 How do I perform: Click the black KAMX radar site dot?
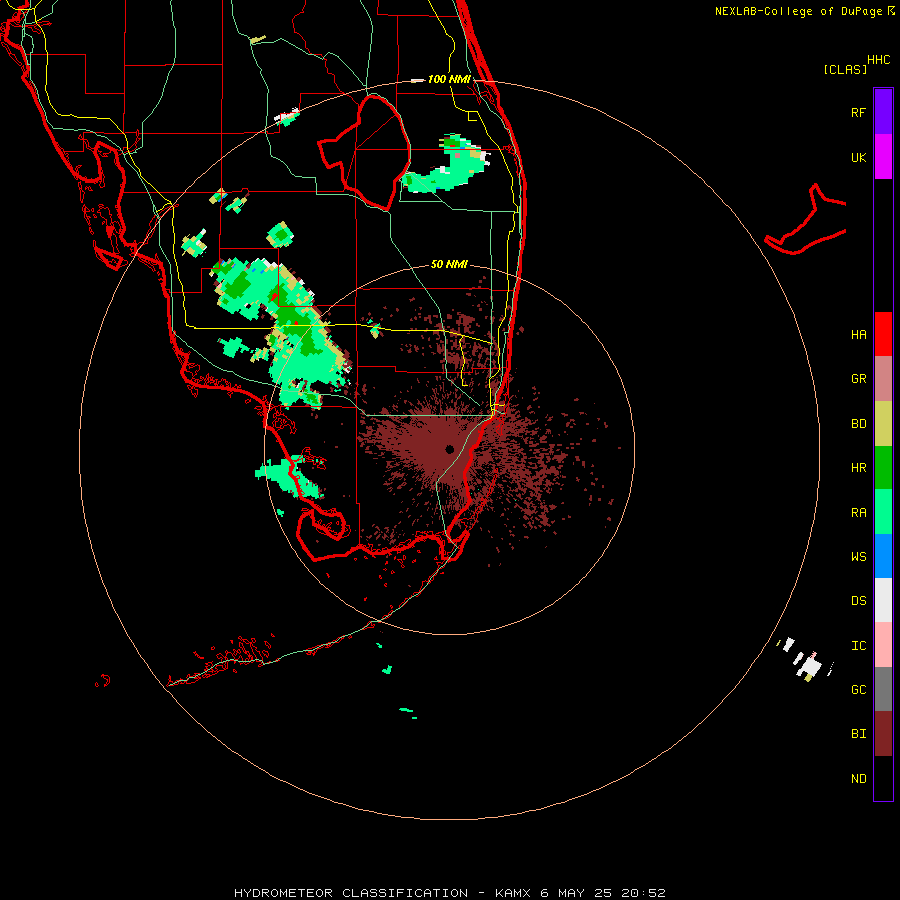449,449
